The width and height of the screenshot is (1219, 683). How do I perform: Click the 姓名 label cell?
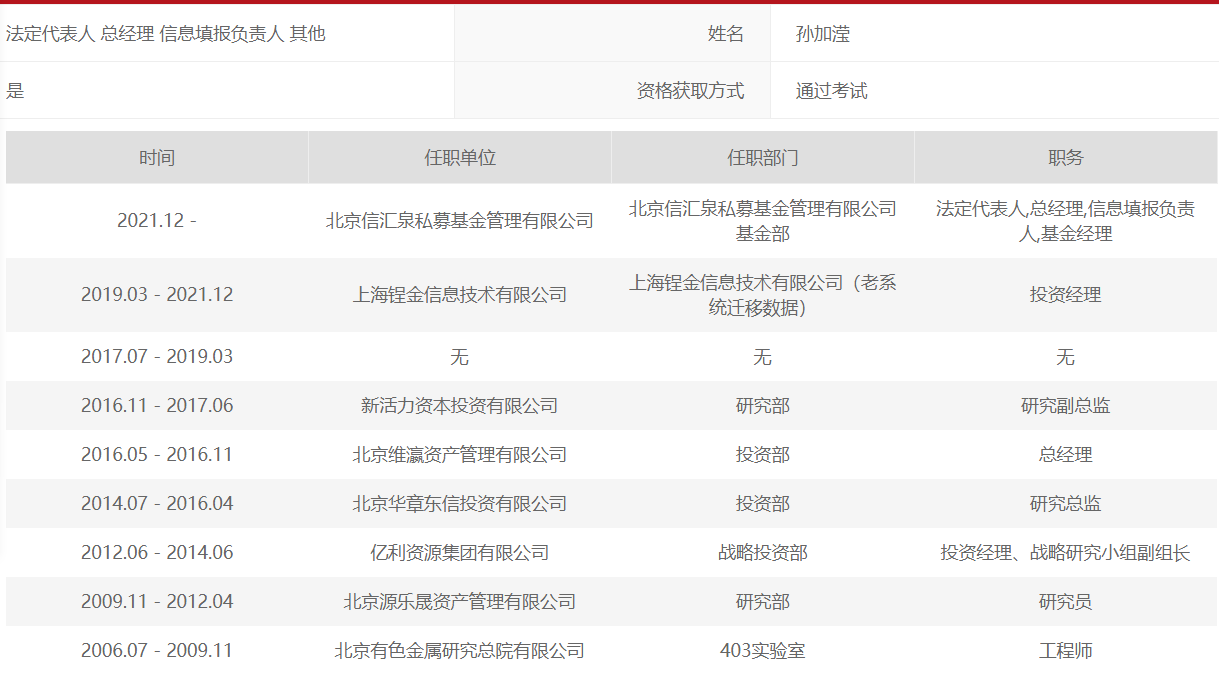[x=613, y=34]
